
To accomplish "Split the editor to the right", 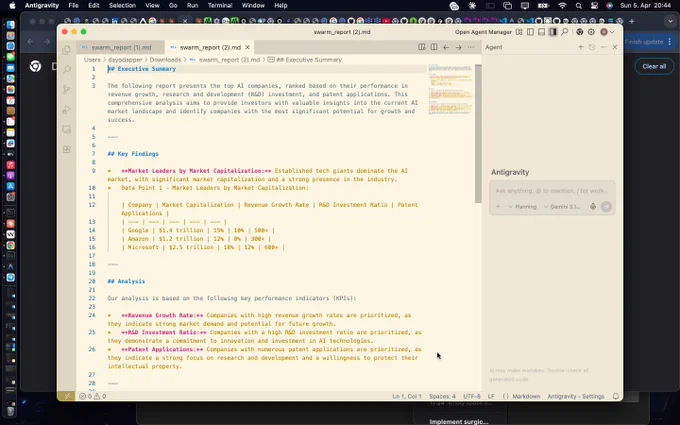I will [x=434, y=47].
